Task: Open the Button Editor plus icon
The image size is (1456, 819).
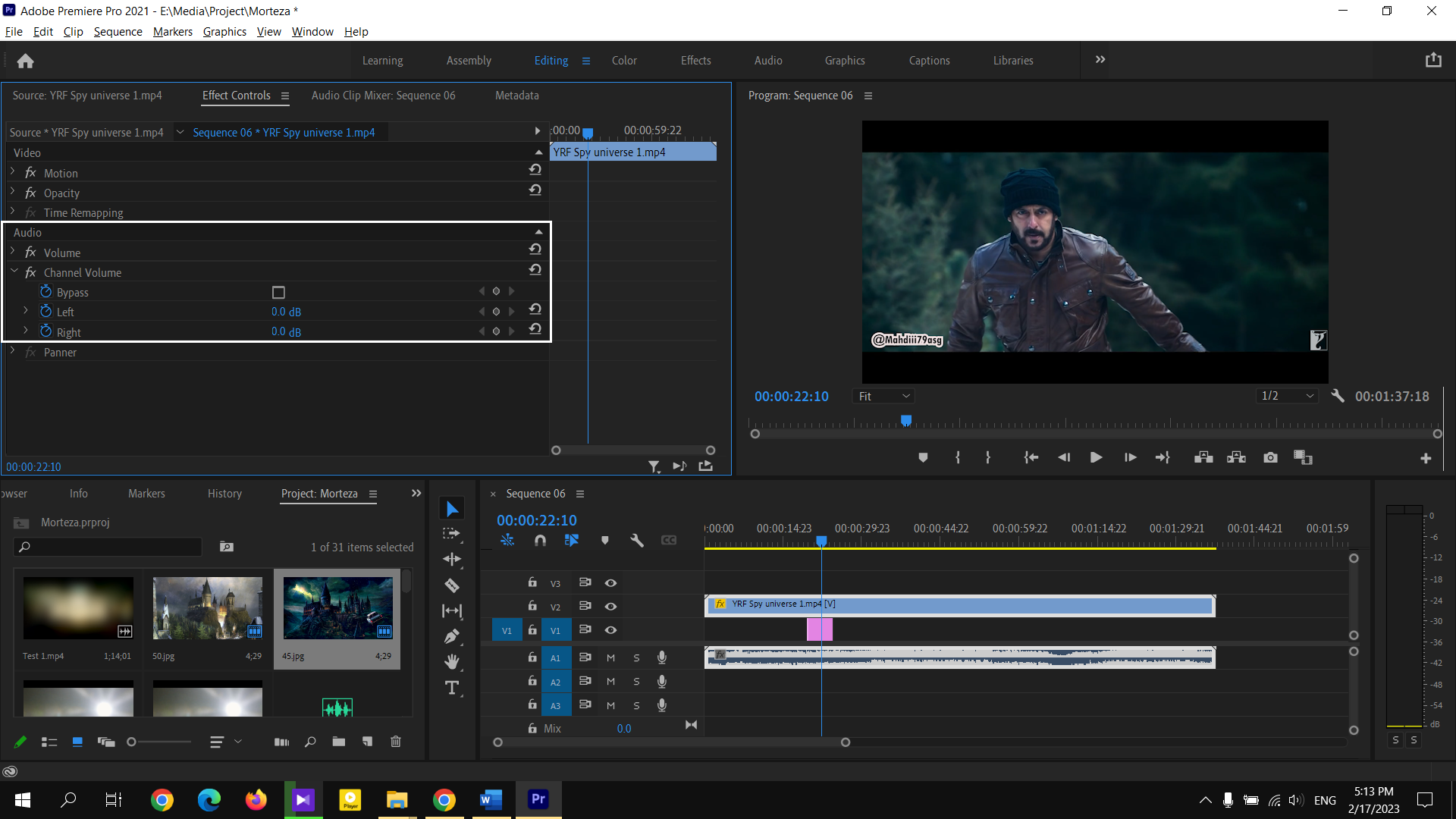Action: pyautogui.click(x=1426, y=458)
